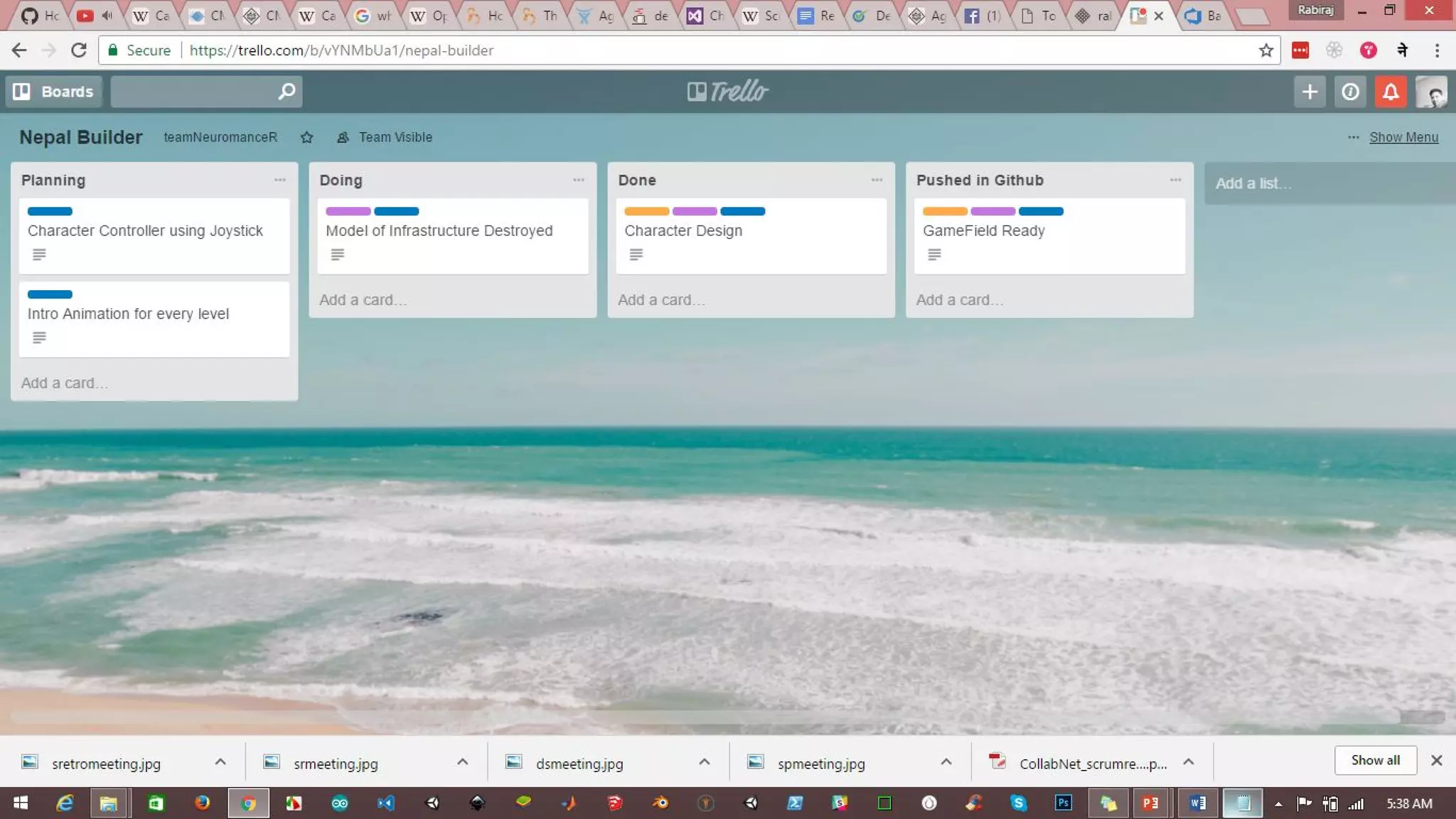This screenshot has height=819, width=1456.
Task: Click the information icon in Trello header
Action: [1350, 92]
